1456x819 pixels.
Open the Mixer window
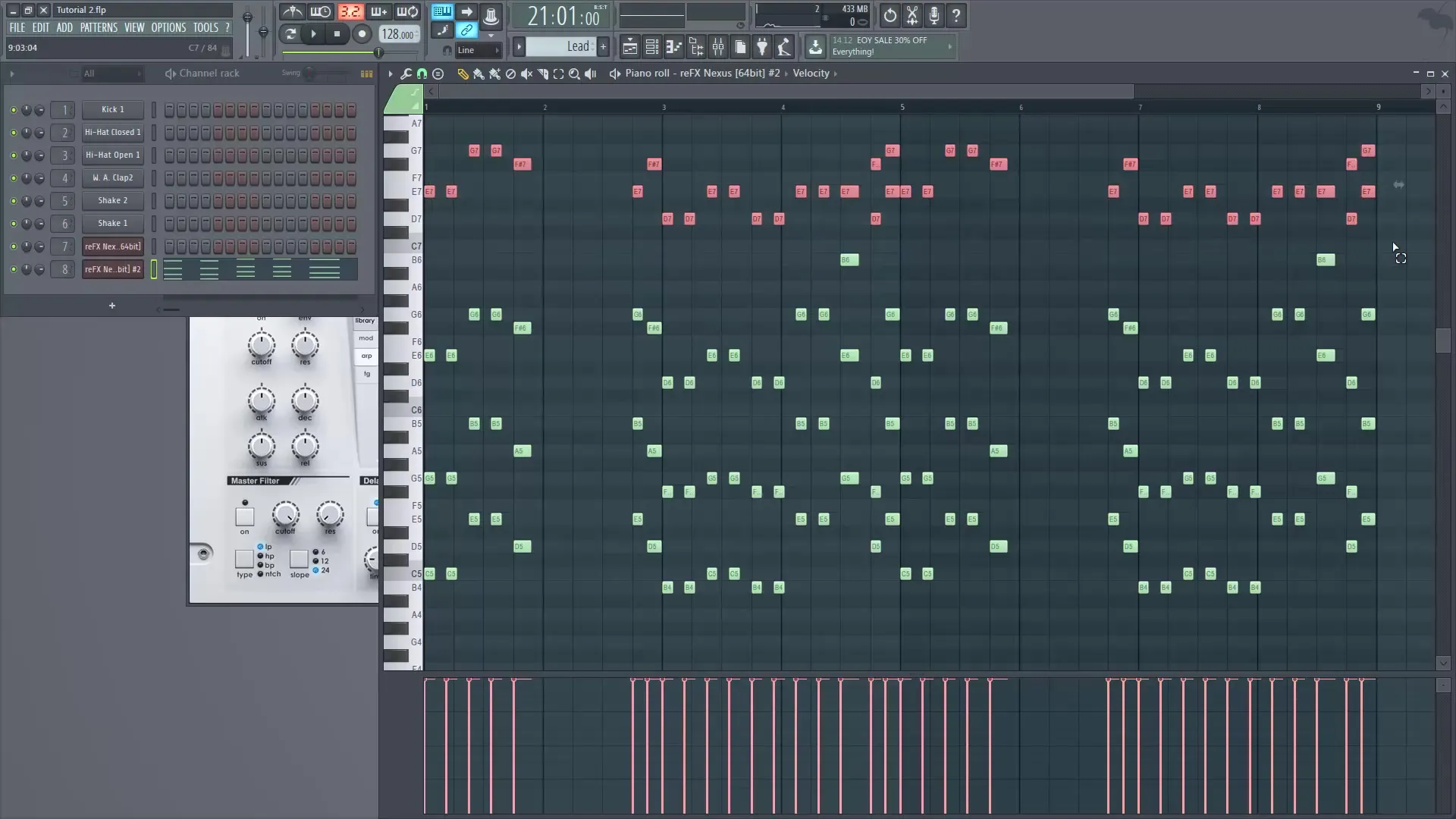(718, 47)
